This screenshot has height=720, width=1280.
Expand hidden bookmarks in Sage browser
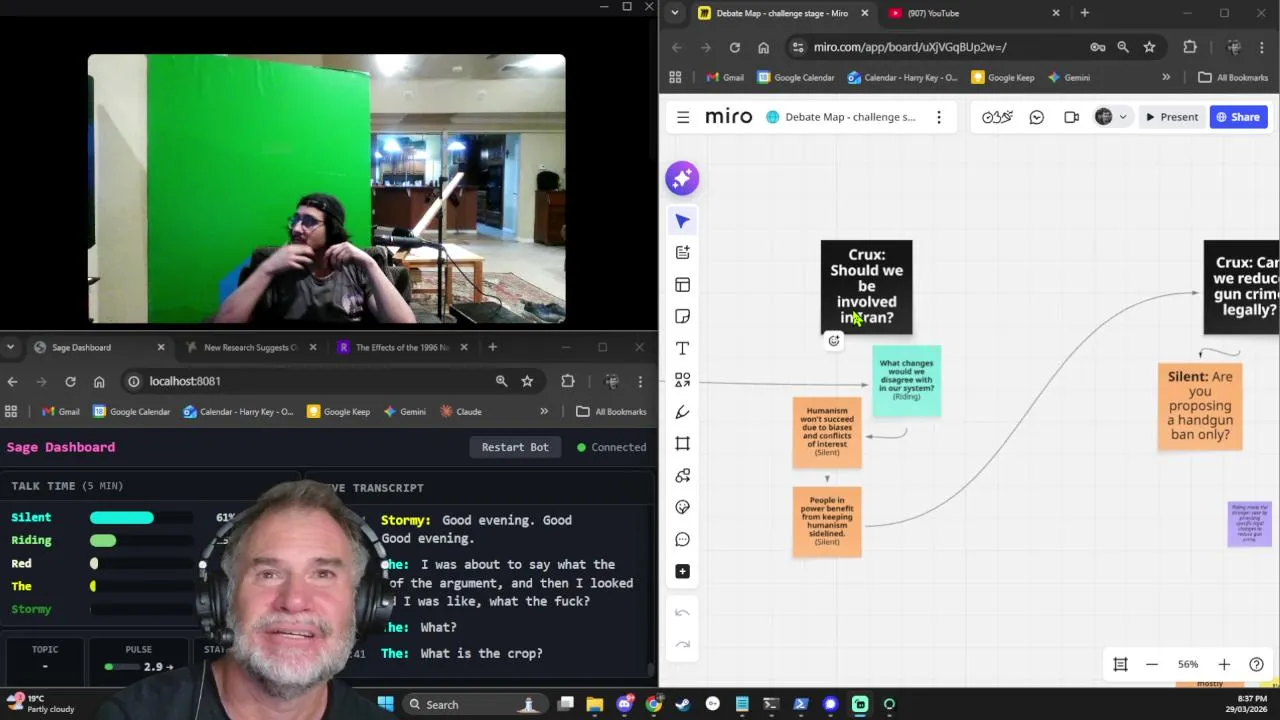(544, 411)
